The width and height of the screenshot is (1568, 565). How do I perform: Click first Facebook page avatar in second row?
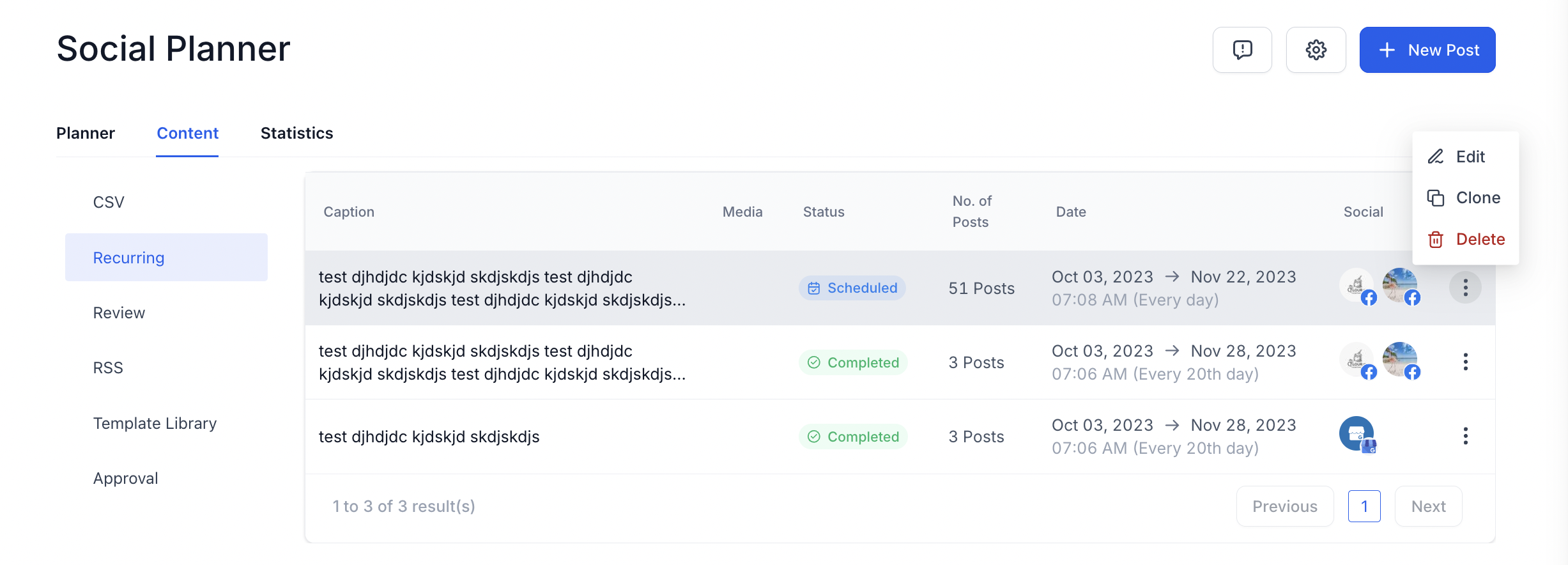click(1357, 360)
